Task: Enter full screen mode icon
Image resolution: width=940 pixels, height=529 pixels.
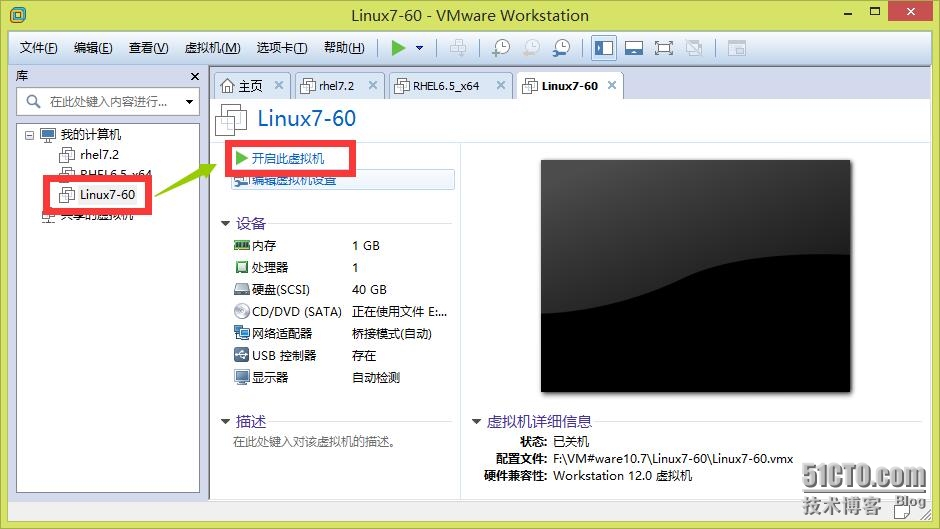Action: click(x=664, y=48)
